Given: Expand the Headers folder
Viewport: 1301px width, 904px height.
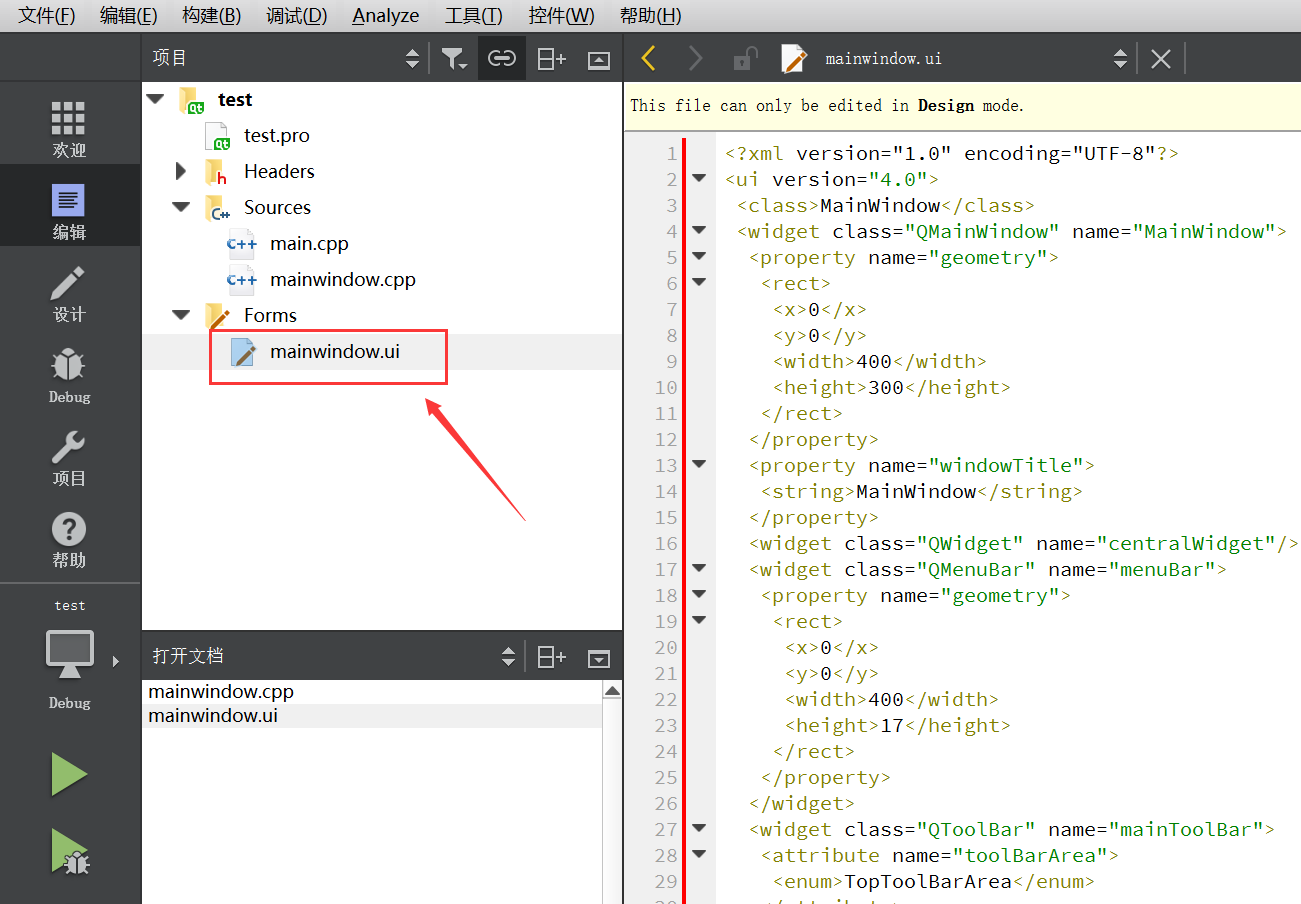Looking at the screenshot, I should coord(181,171).
